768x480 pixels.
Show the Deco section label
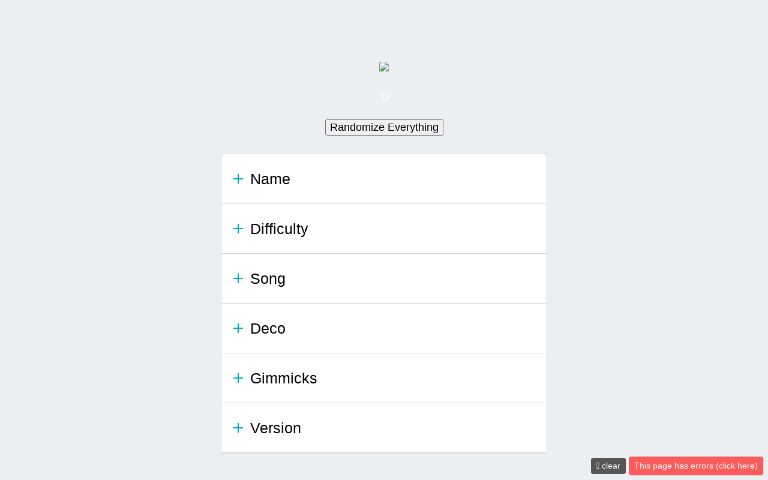pyautogui.click(x=268, y=328)
